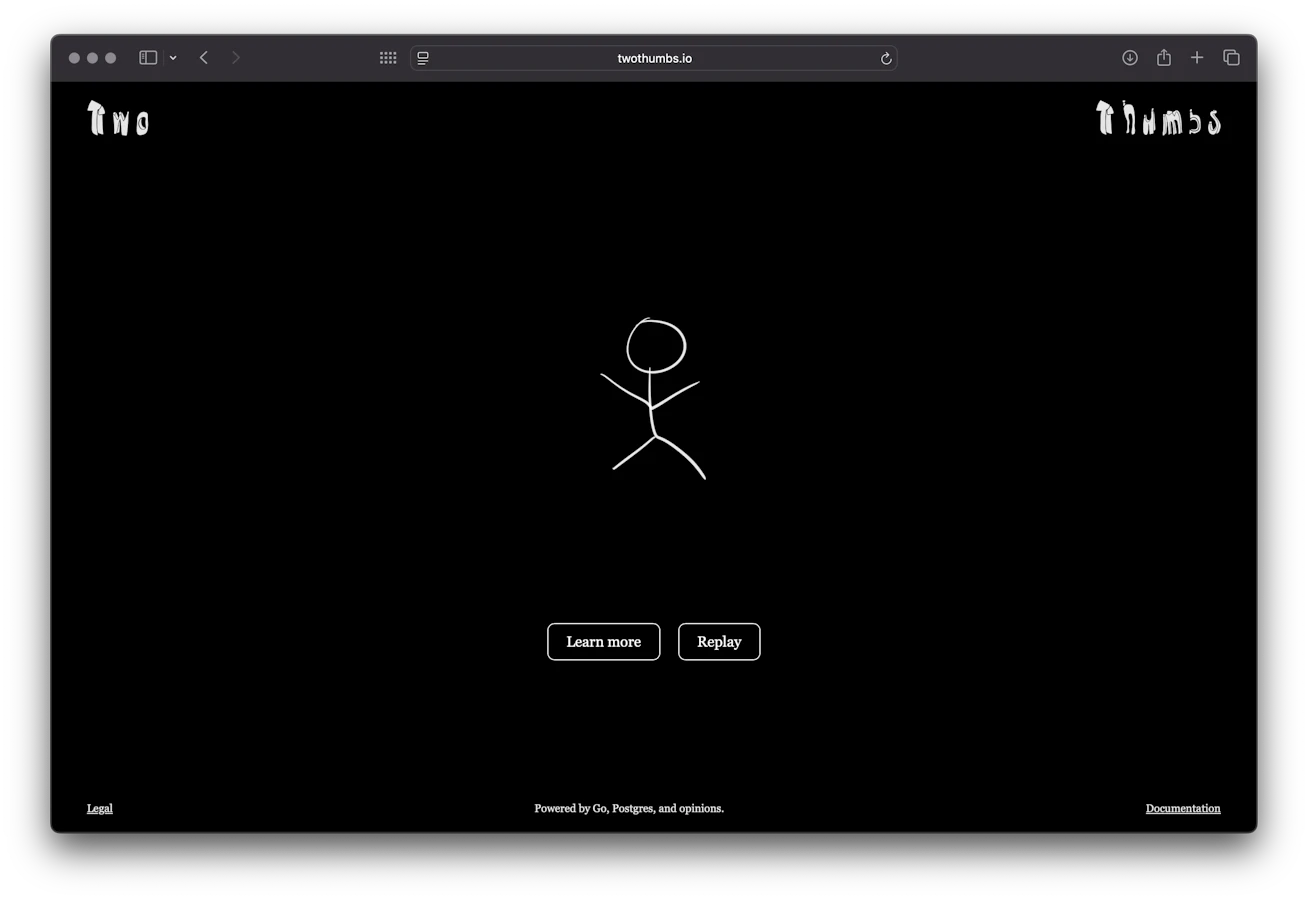This screenshot has width=1308, height=900.
Task: Reload the current page
Action: pos(886,58)
